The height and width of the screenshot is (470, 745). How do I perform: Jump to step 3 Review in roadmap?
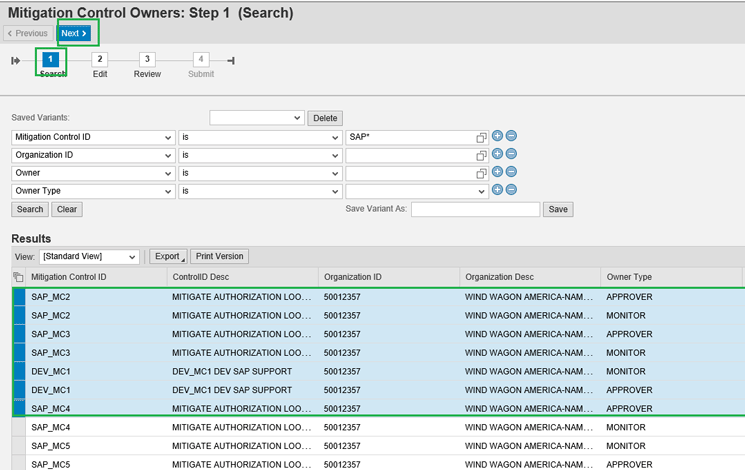147,60
